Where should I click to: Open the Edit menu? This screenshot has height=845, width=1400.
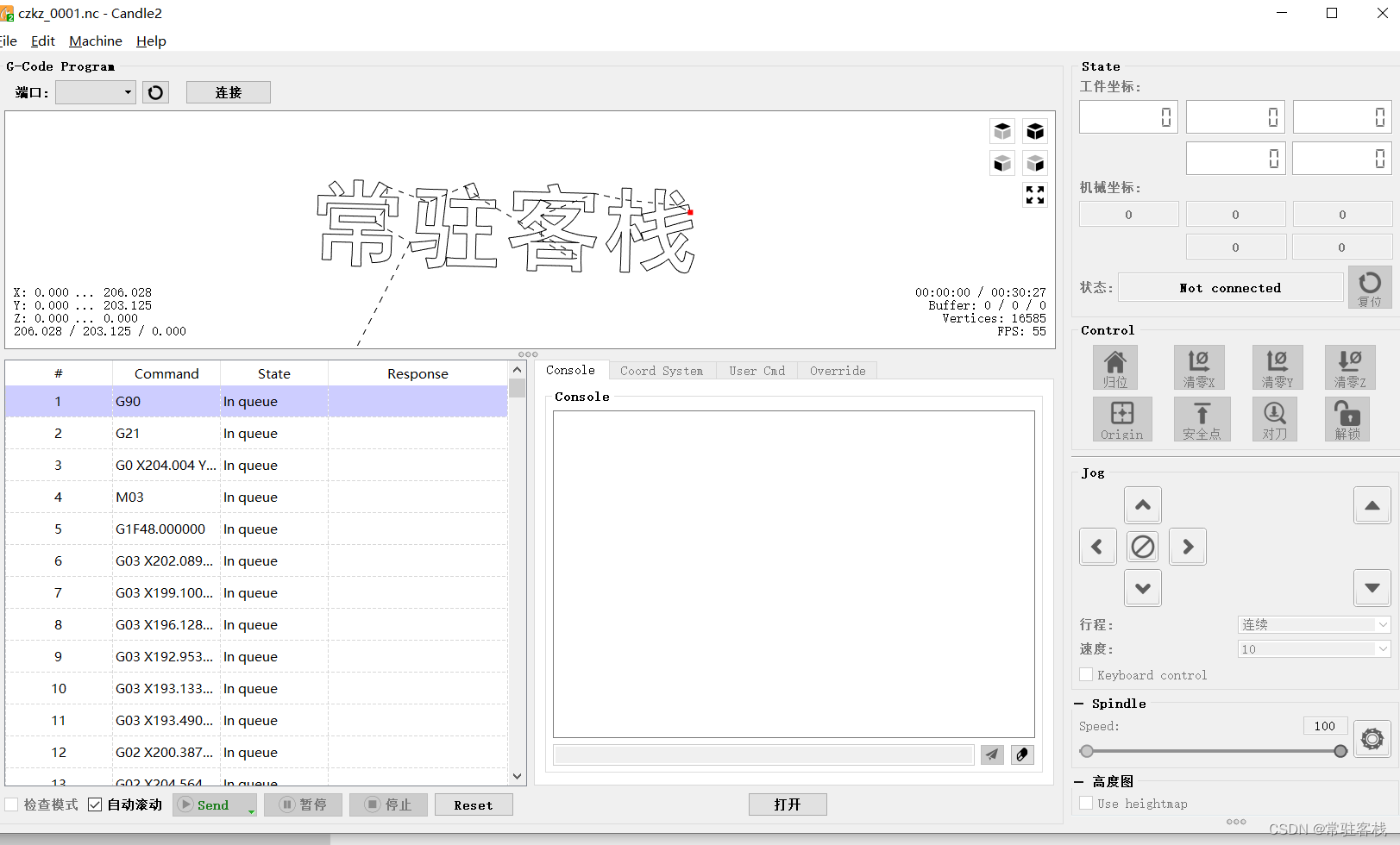click(x=43, y=41)
